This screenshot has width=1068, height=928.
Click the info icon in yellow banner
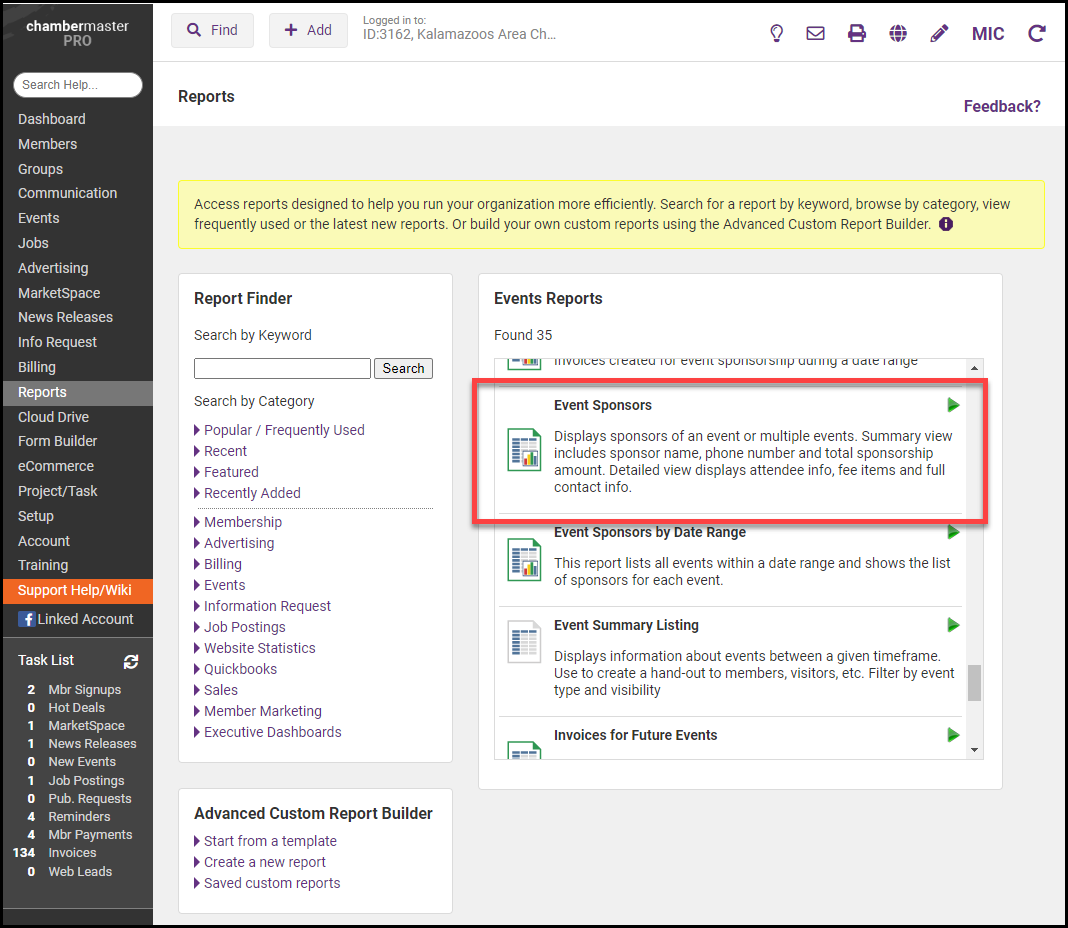pos(946,224)
